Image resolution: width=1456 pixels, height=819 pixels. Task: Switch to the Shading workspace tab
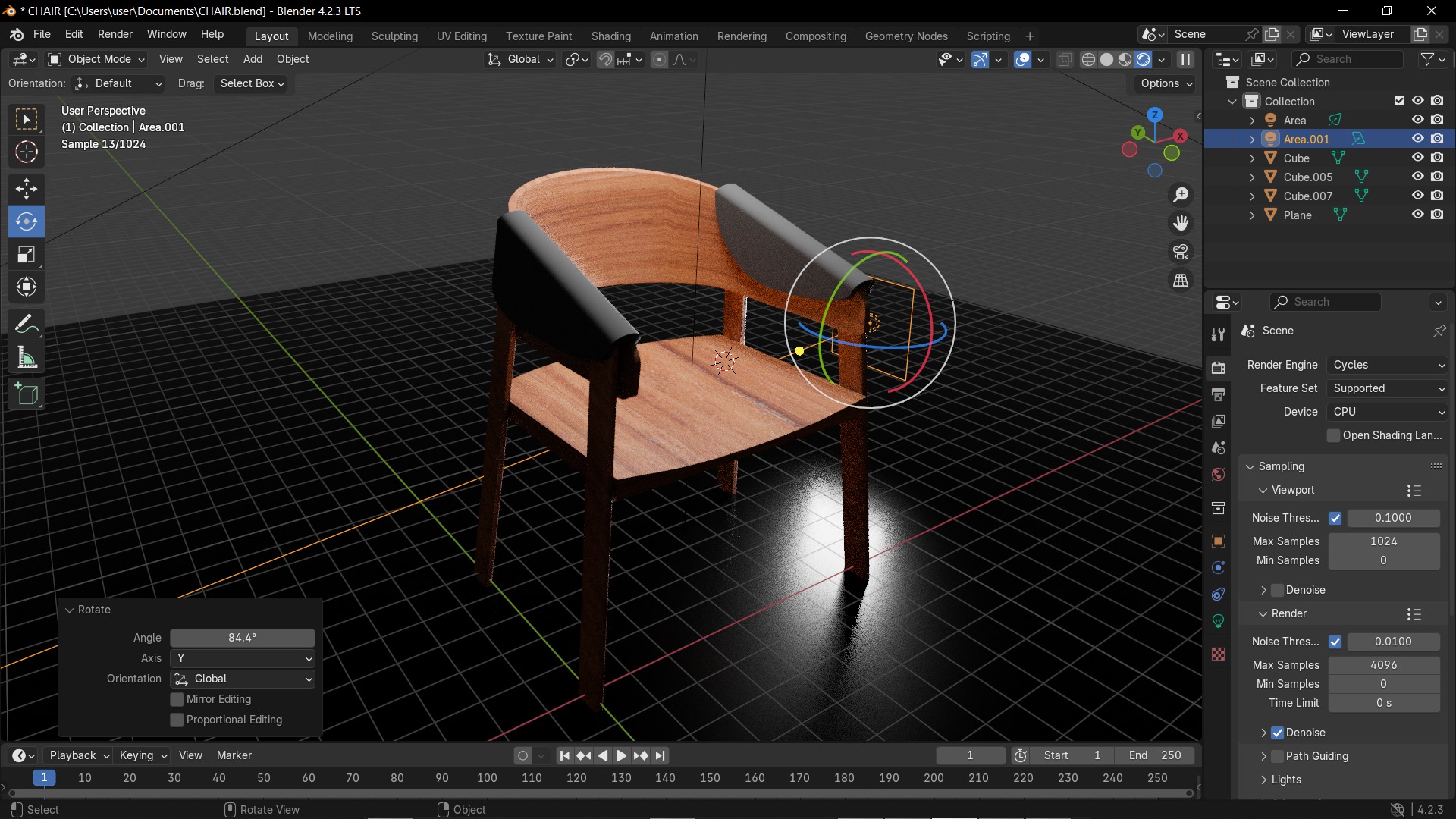[611, 36]
